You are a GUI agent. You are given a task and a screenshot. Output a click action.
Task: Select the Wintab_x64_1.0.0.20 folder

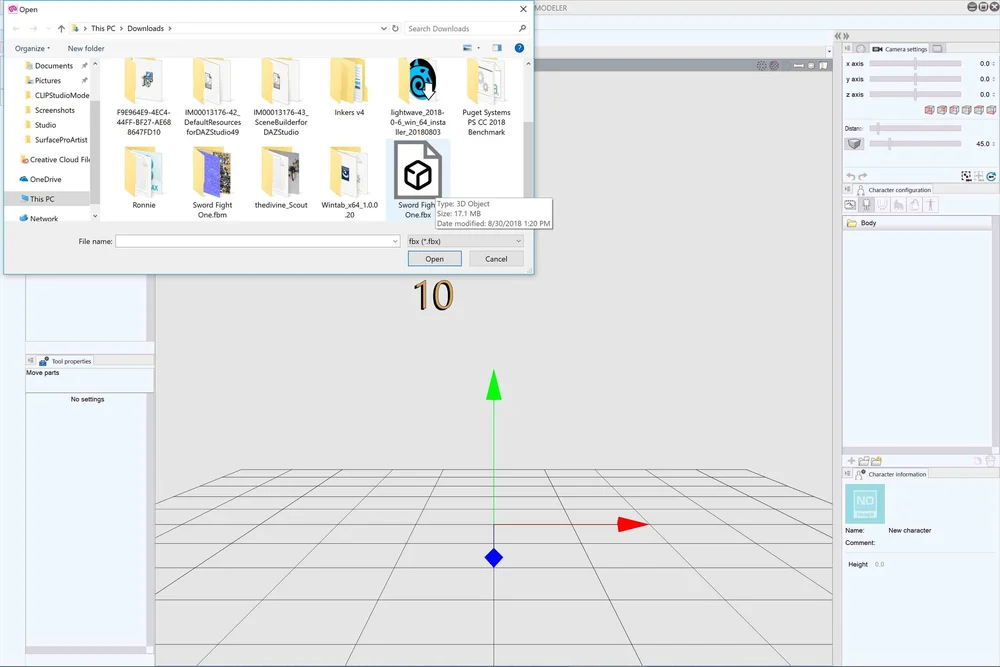(349, 182)
